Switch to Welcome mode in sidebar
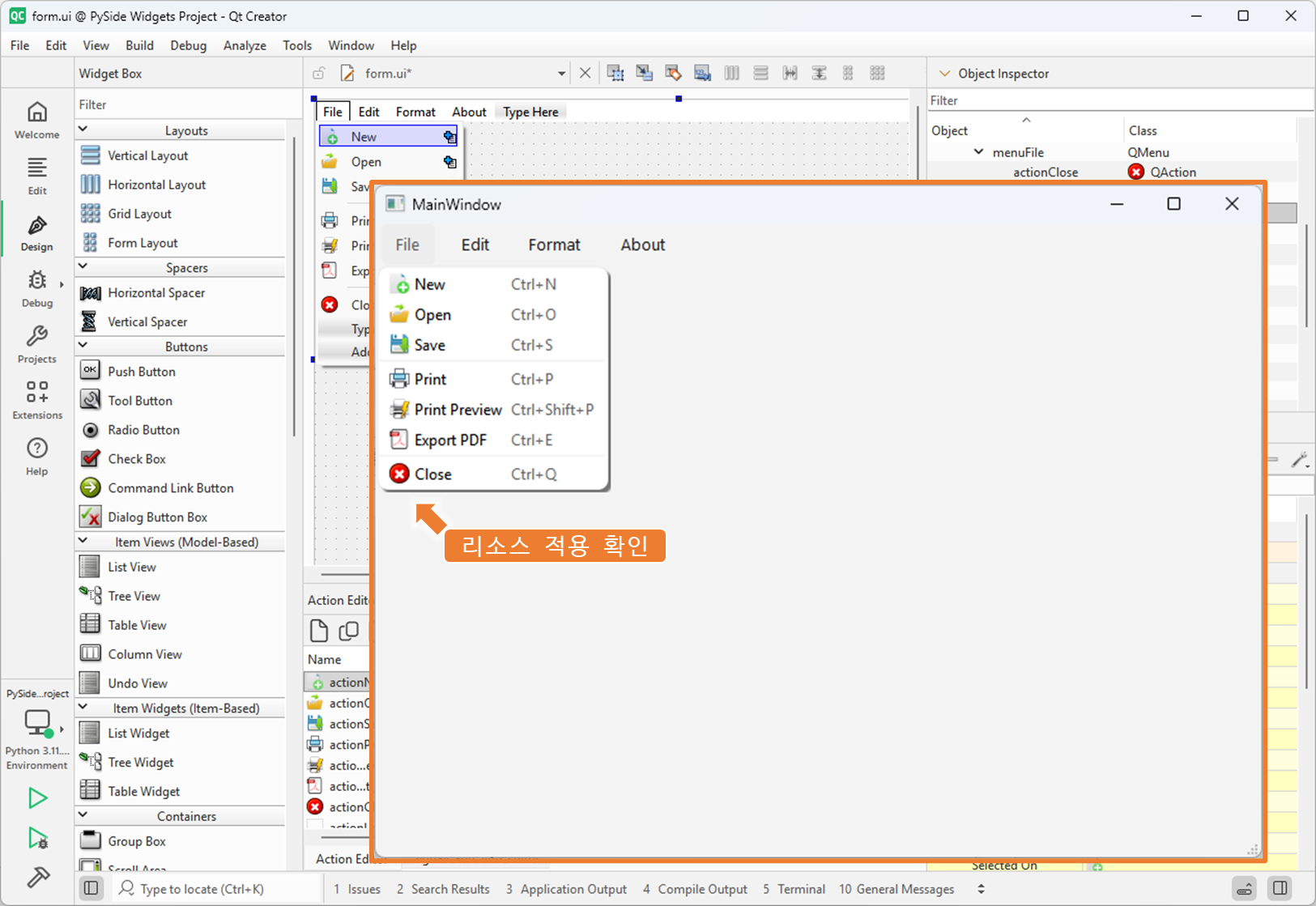Screen dimensions: 1316x906 point(37,120)
